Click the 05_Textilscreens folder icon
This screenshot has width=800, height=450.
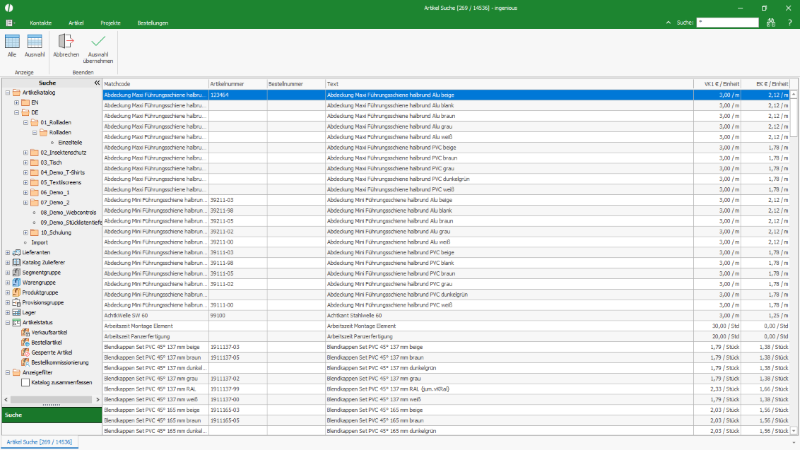34,183
